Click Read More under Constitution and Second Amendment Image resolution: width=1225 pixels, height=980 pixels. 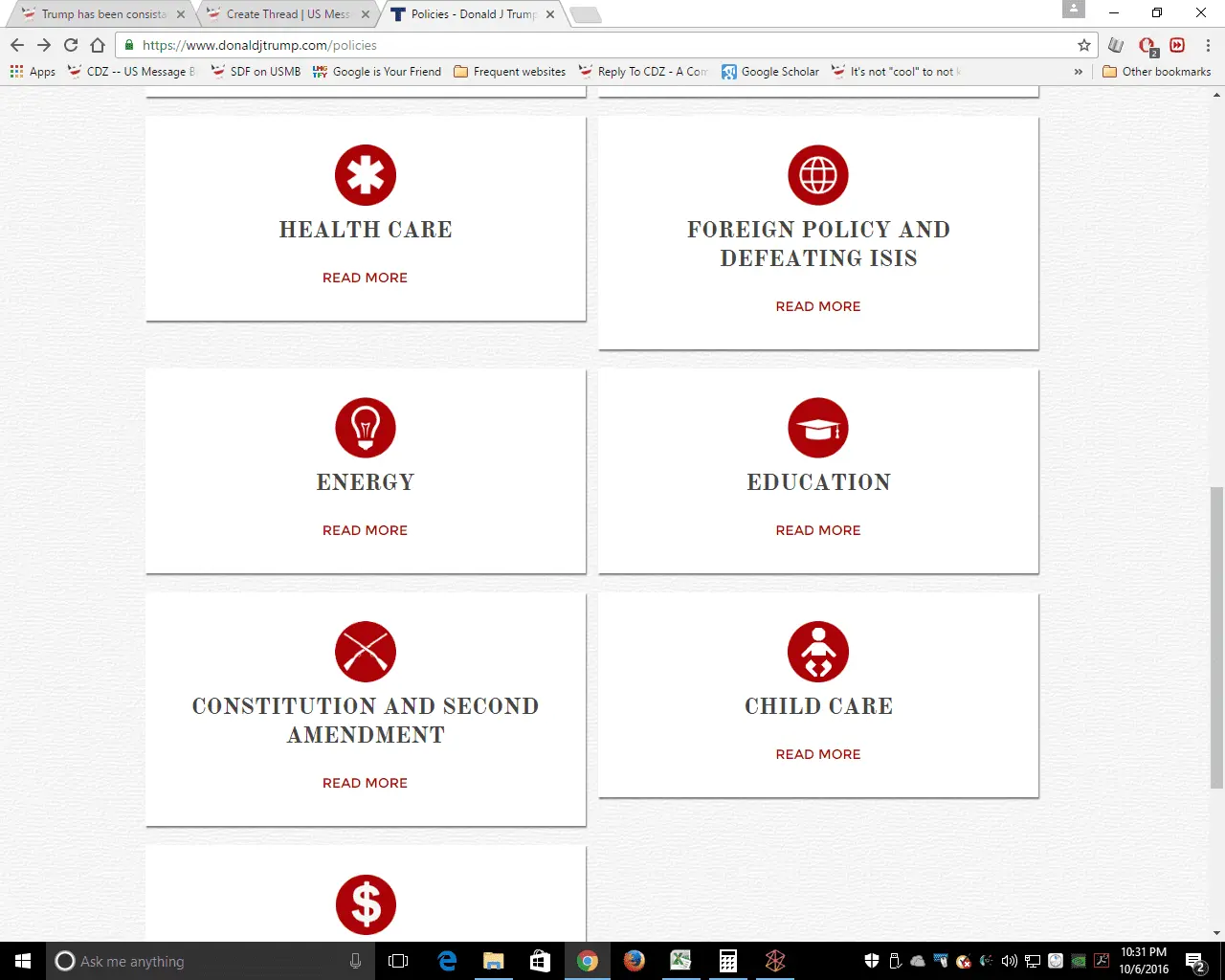coord(365,783)
